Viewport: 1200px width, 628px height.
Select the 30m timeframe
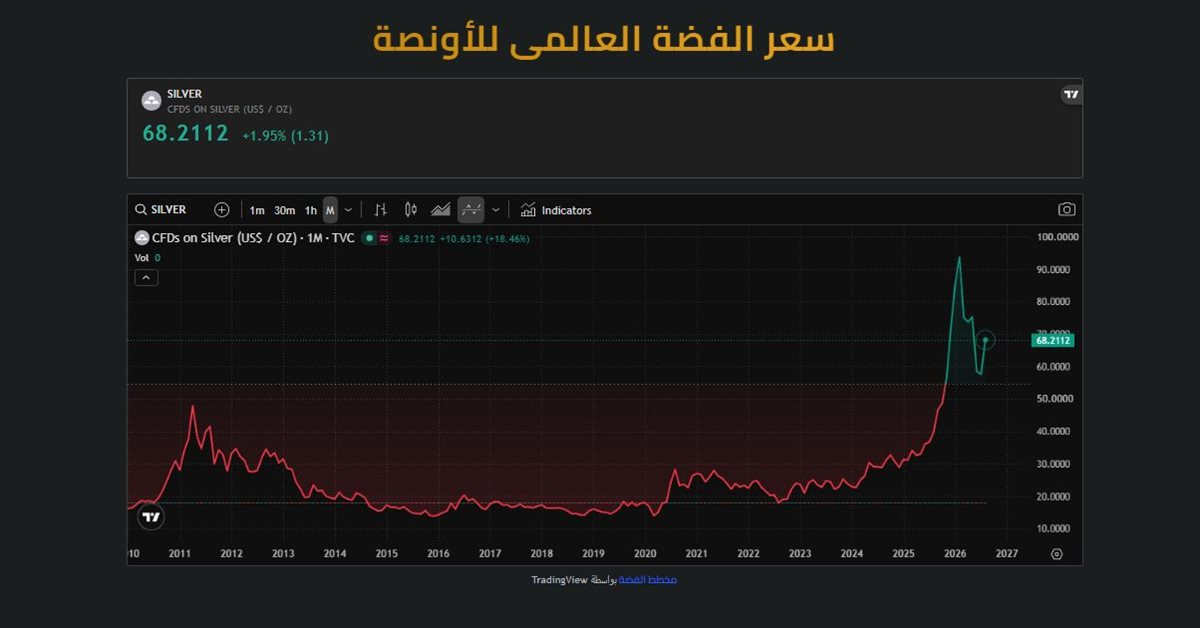coord(285,210)
